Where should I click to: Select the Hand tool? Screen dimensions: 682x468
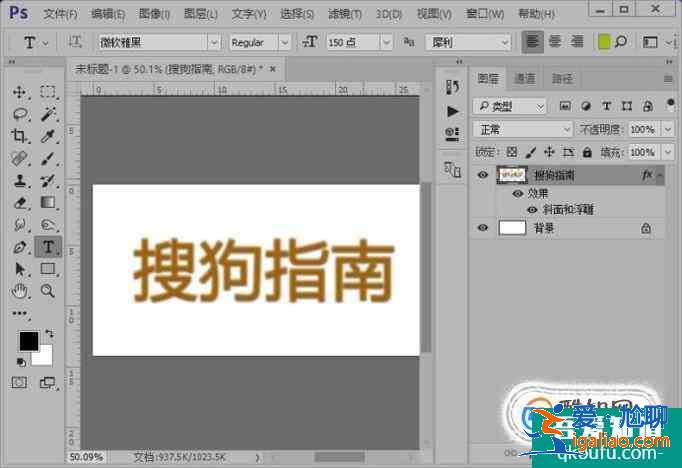[x=20, y=291]
